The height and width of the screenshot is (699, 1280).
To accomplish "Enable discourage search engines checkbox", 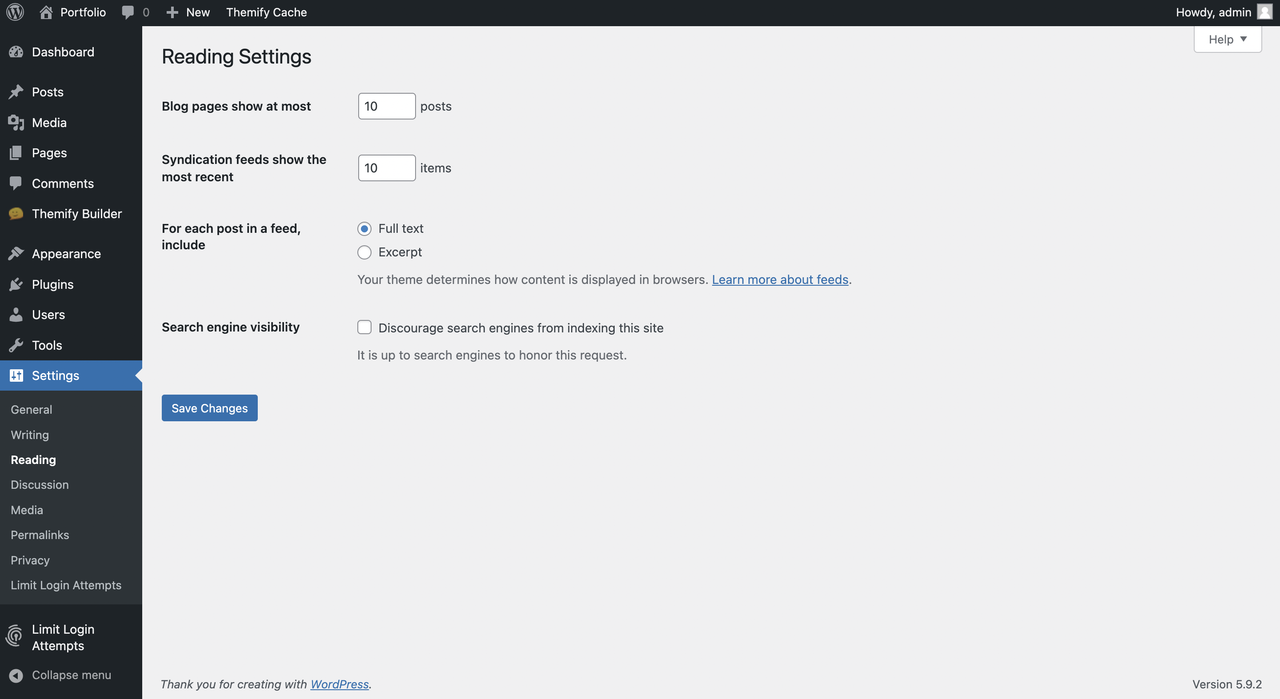I will coord(365,328).
